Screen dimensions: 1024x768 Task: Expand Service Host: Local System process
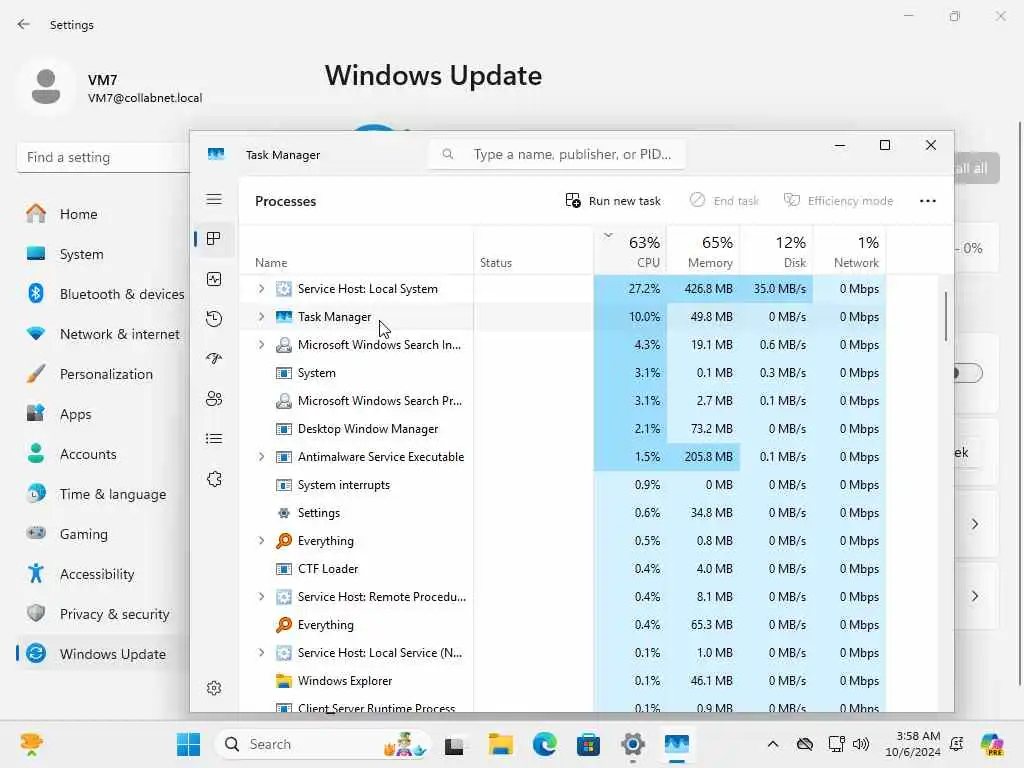click(261, 289)
